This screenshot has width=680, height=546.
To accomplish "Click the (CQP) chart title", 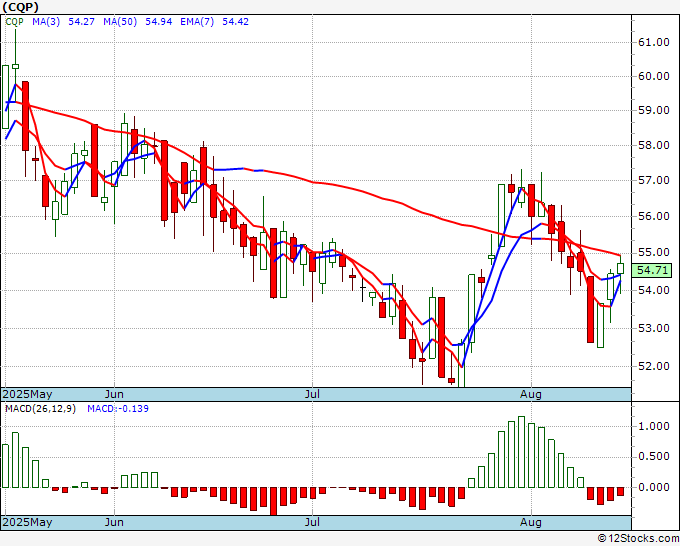I will click(21, 7).
